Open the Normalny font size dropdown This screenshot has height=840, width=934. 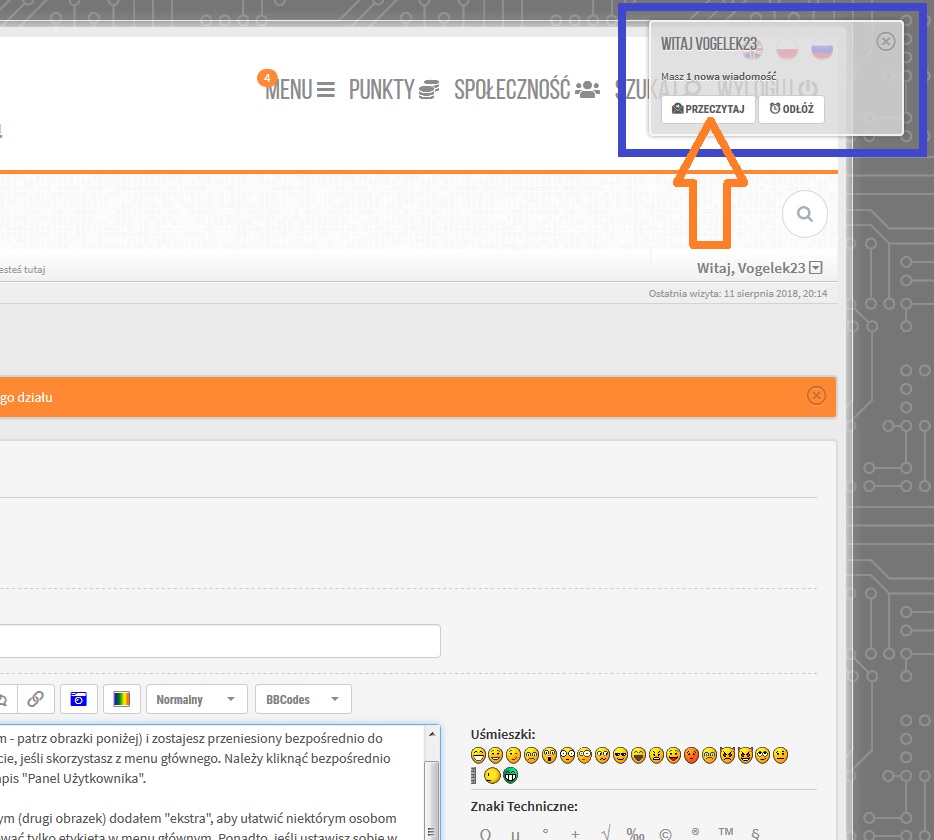(x=197, y=699)
